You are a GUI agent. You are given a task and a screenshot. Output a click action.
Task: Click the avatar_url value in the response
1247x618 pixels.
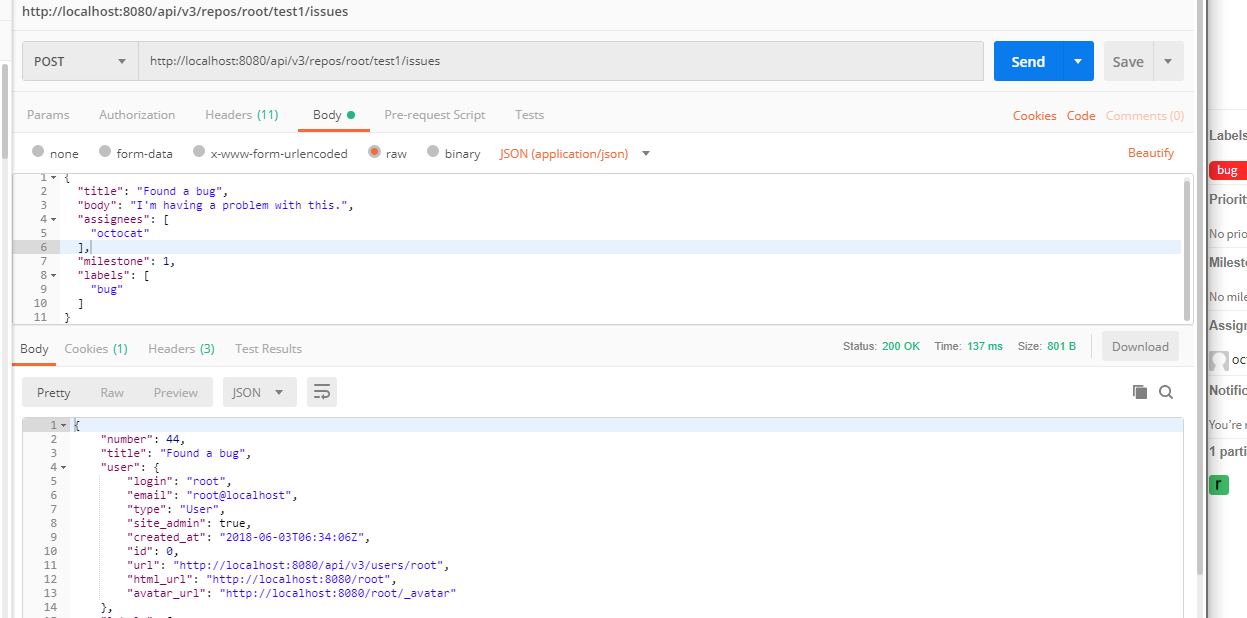(x=339, y=593)
